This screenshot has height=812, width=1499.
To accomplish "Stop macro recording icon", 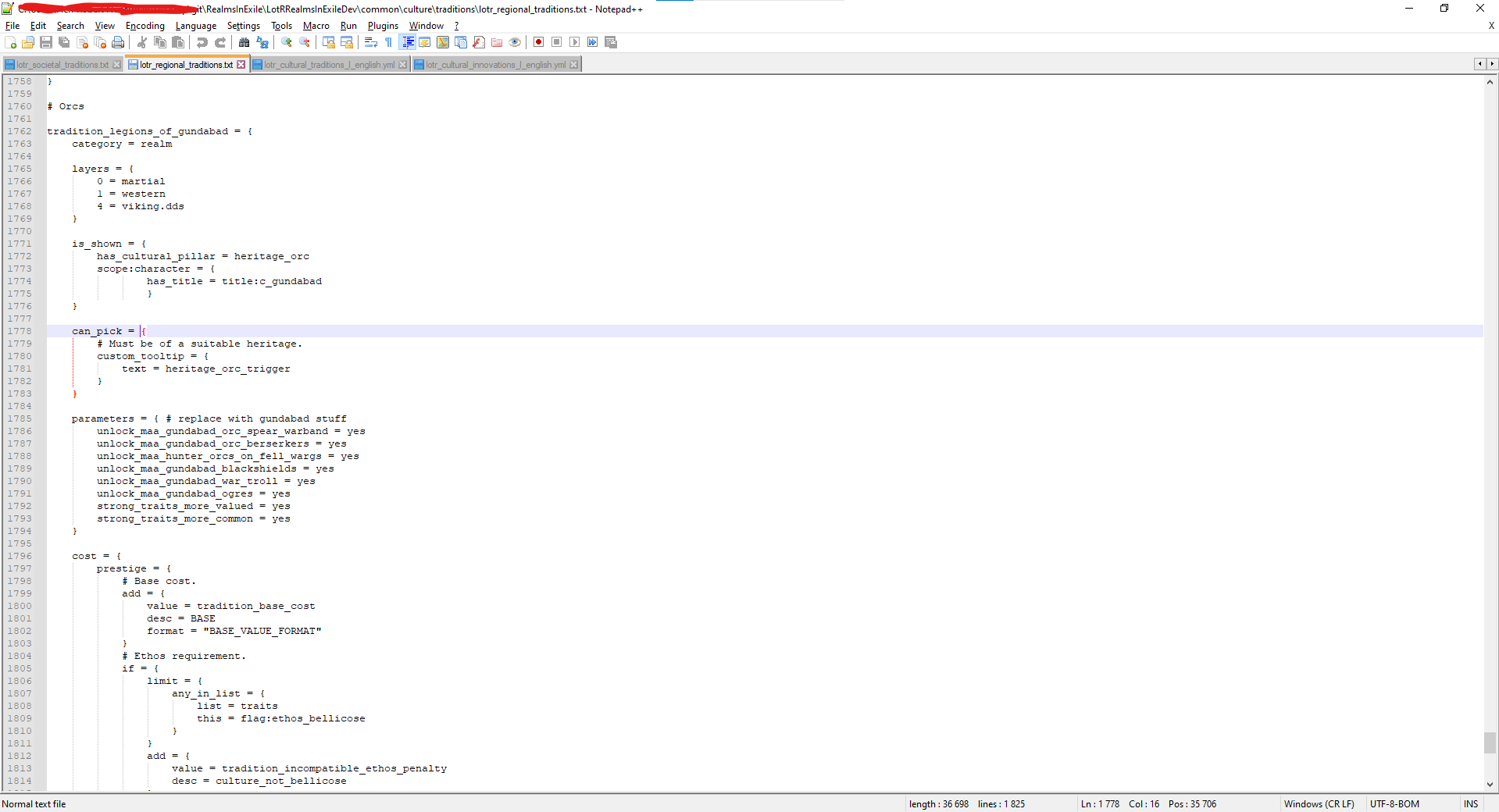I will coord(556,42).
